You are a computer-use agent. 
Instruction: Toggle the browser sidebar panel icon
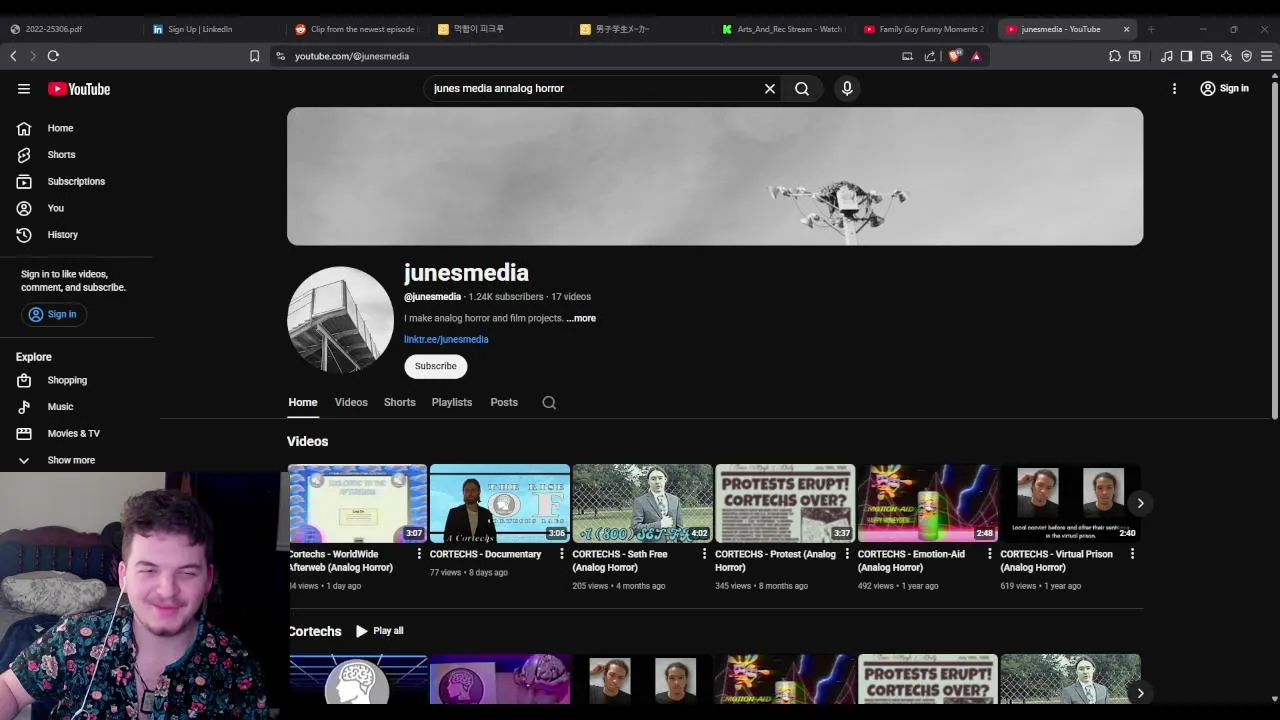(x=1186, y=56)
